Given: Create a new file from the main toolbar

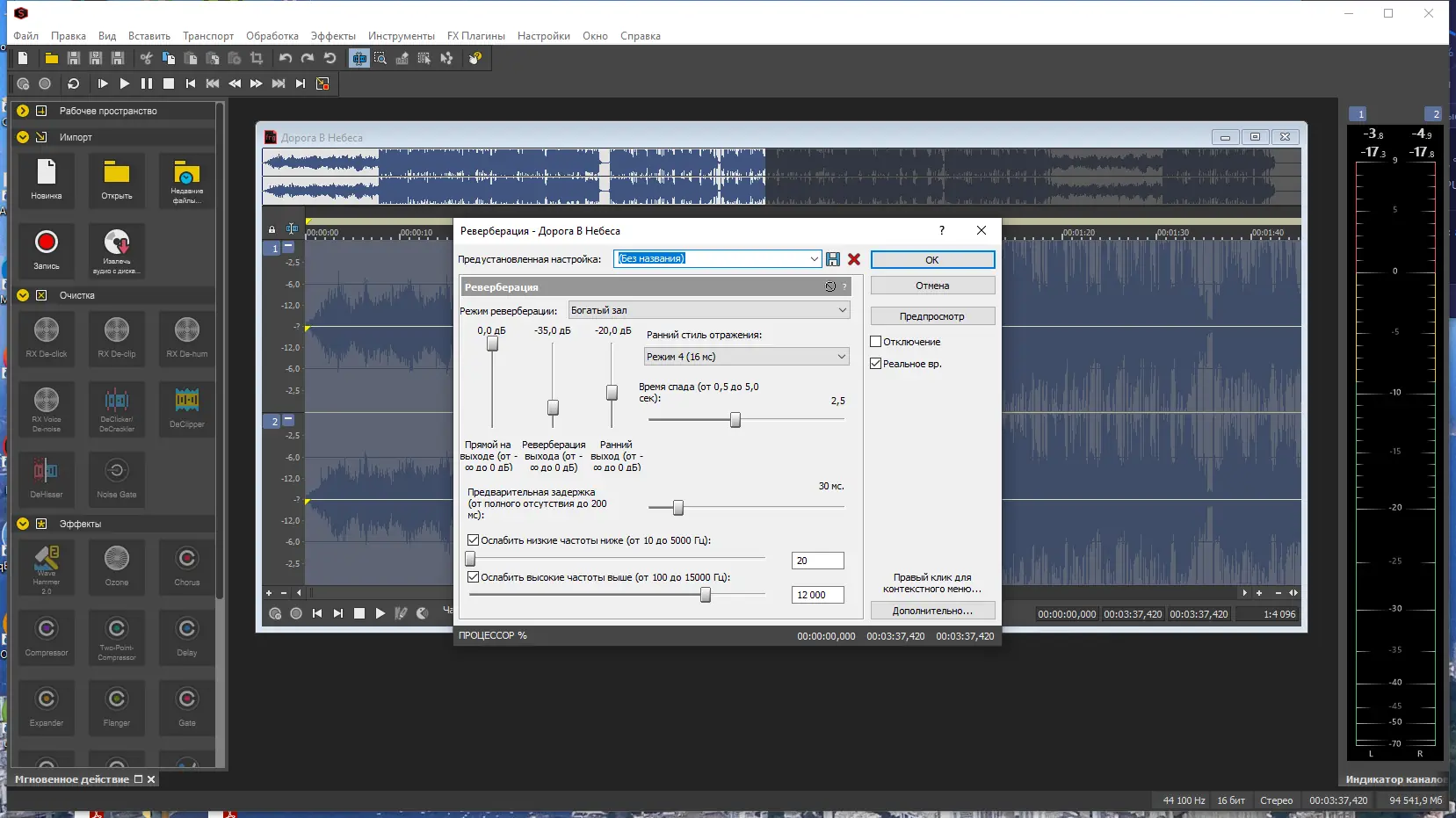Looking at the screenshot, I should [23, 58].
